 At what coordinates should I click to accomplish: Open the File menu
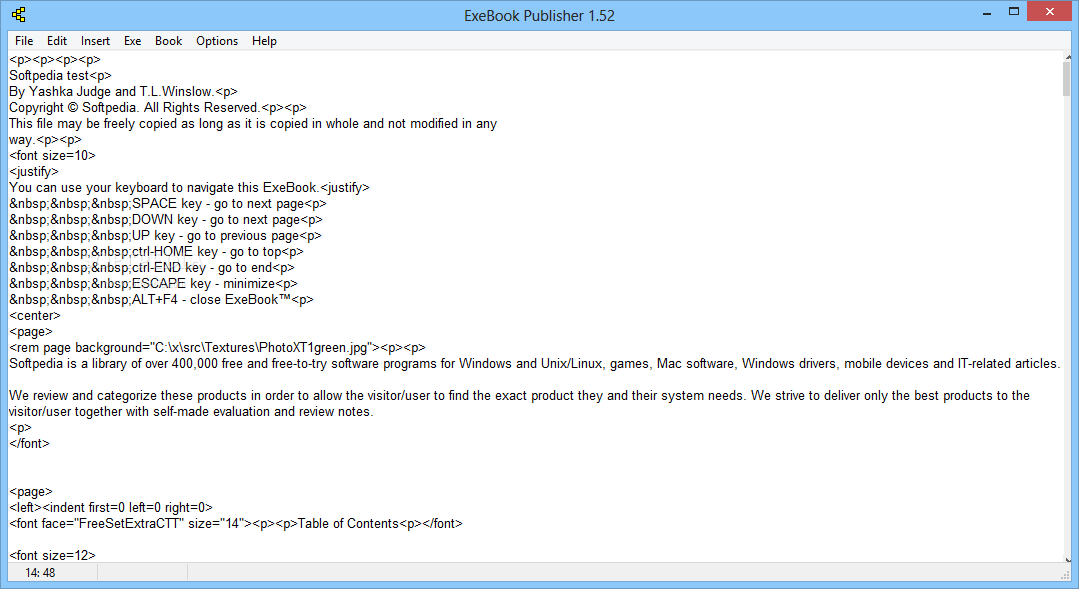coord(24,41)
